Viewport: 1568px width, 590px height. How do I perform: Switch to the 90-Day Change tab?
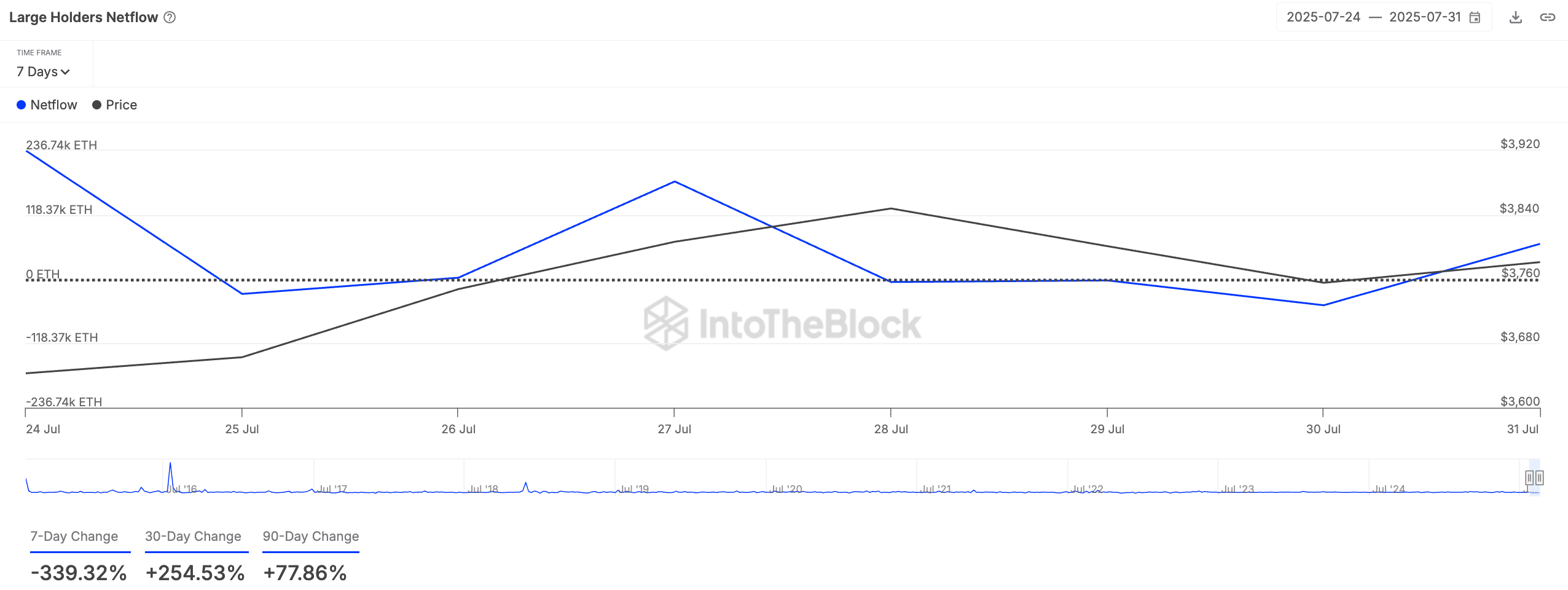pos(310,536)
